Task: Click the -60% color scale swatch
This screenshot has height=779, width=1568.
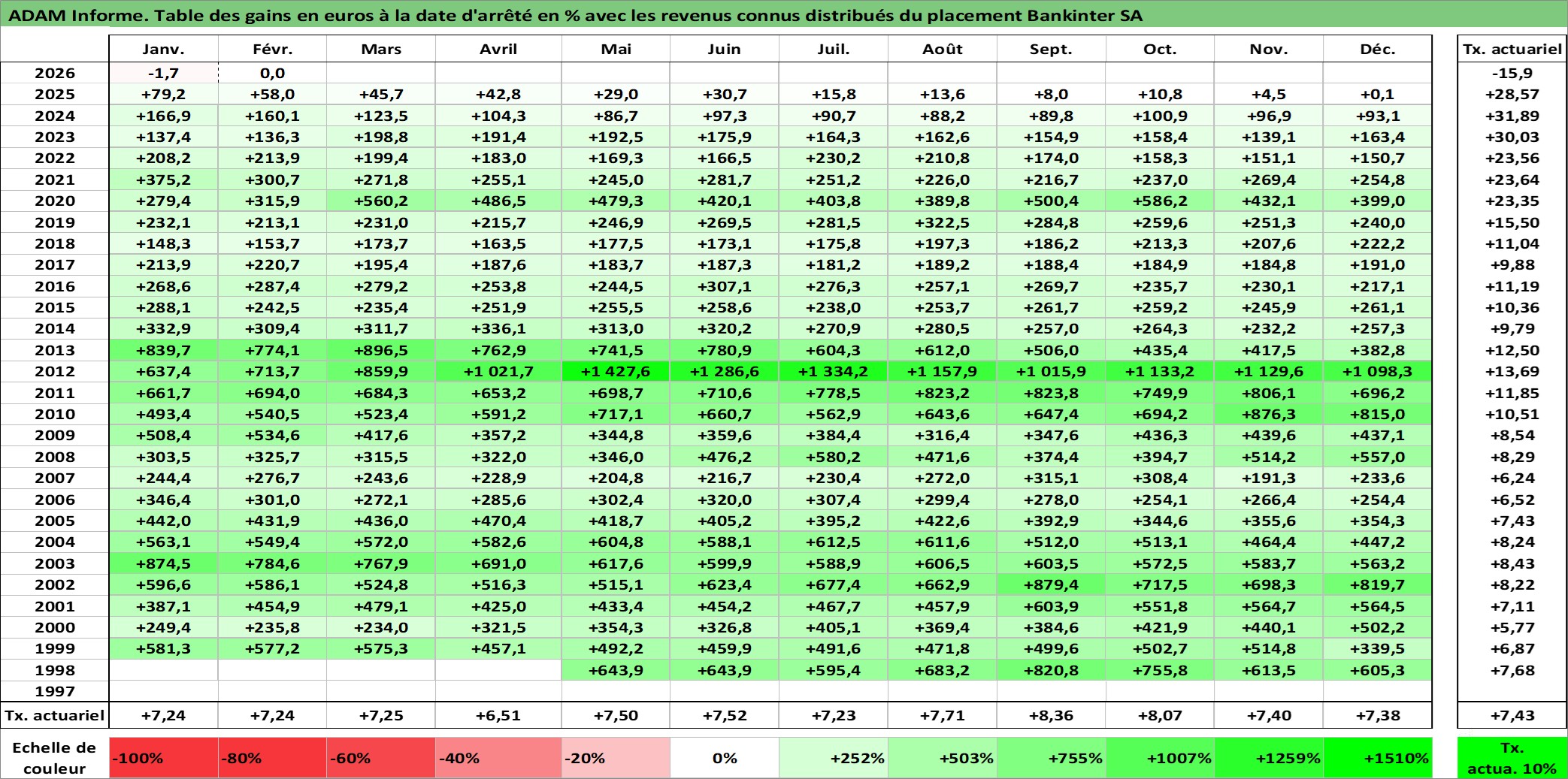Action: 381,758
